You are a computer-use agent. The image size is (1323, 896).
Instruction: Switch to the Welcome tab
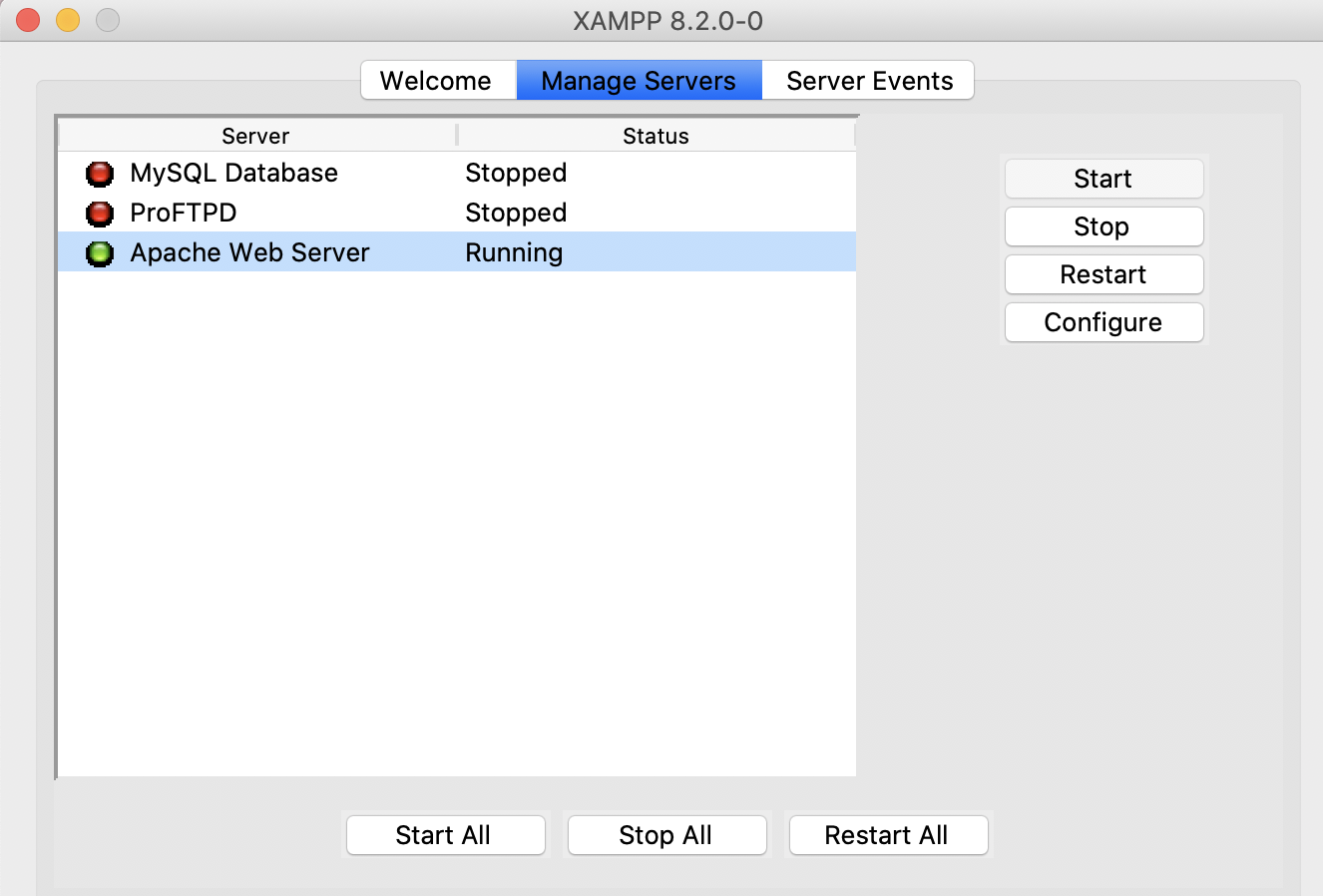coord(438,81)
